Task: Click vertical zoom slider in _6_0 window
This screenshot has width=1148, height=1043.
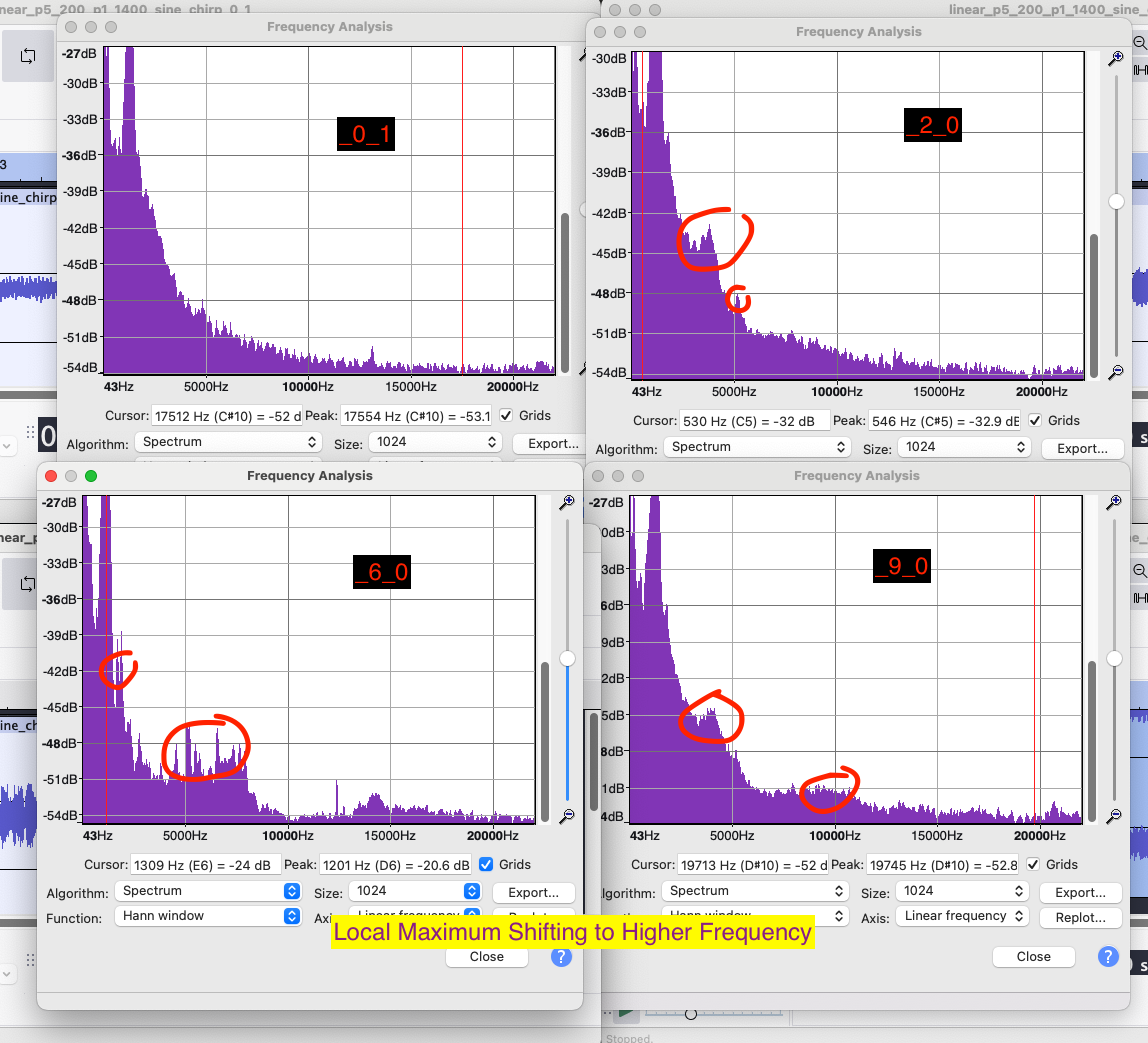Action: coord(567,658)
